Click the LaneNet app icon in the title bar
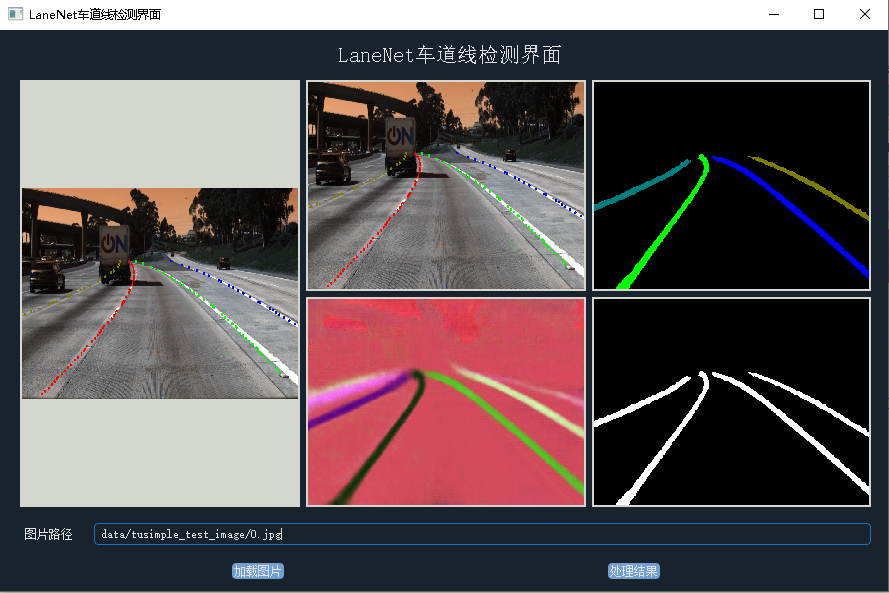 (13, 14)
